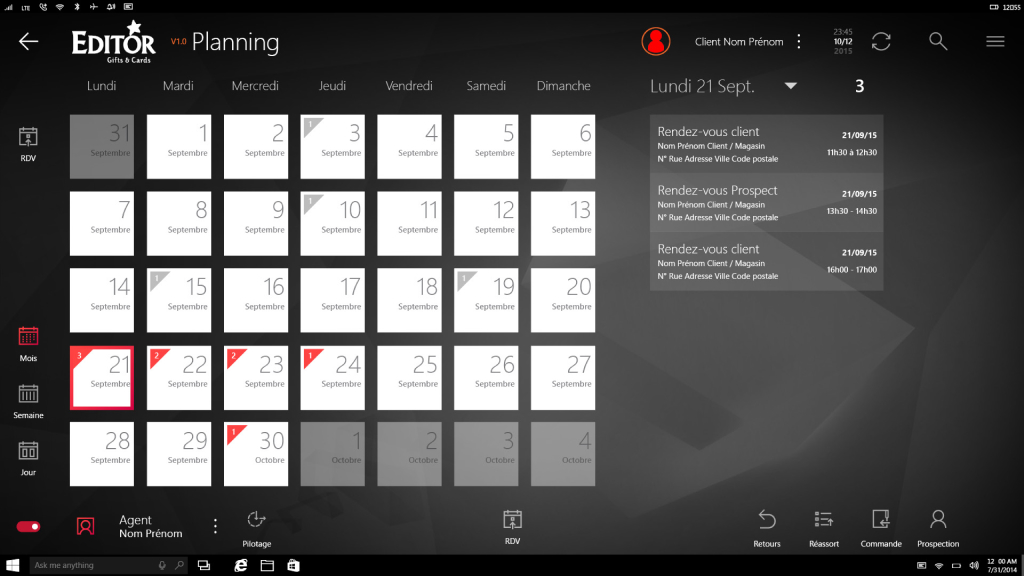Viewport: 1024px width, 576px height.
Task: Click the back arrow icon
Action: coord(28,41)
